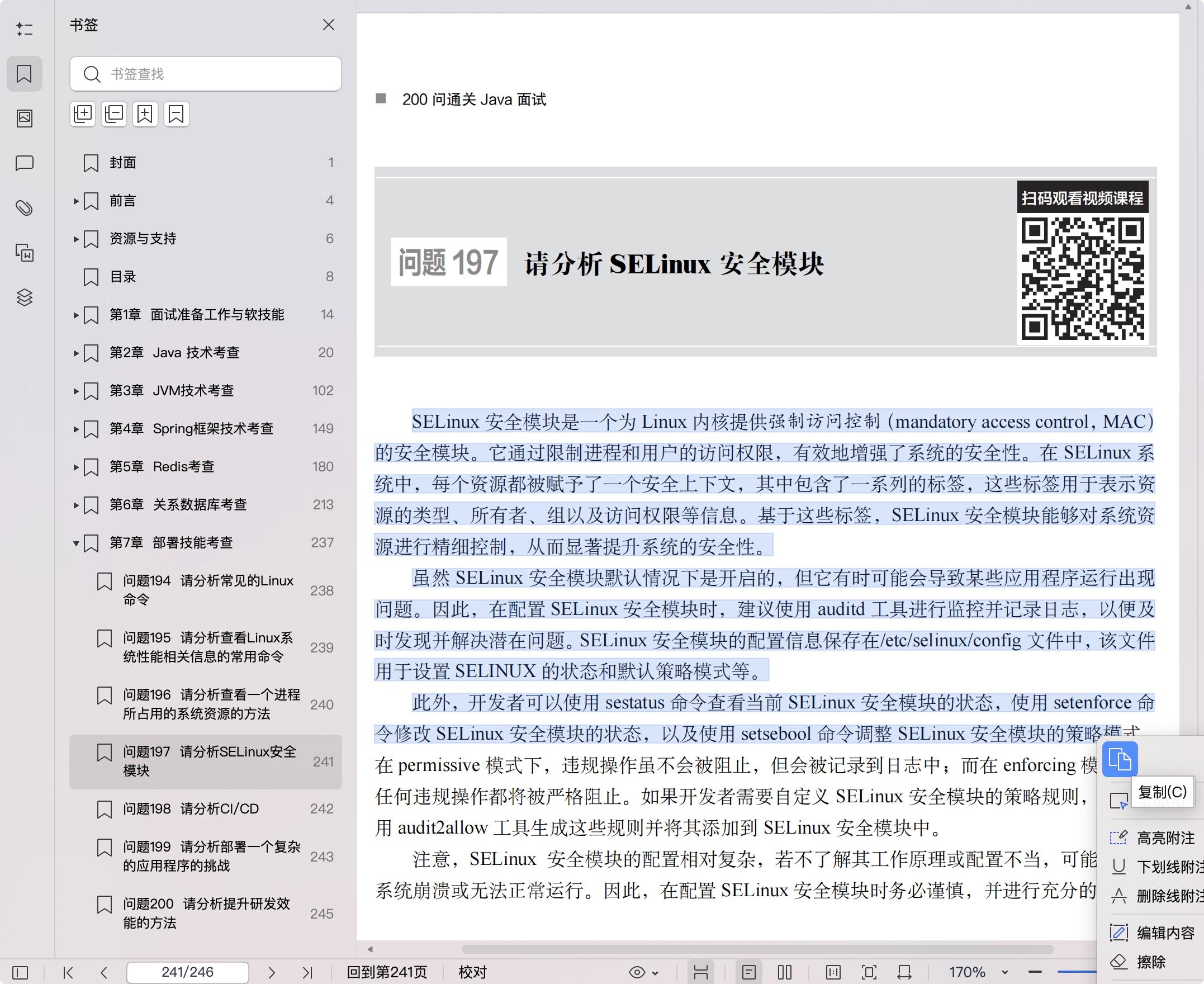1204x984 pixels.
Task: Click the horizontal scrollbar under the page
Action: (x=757, y=949)
